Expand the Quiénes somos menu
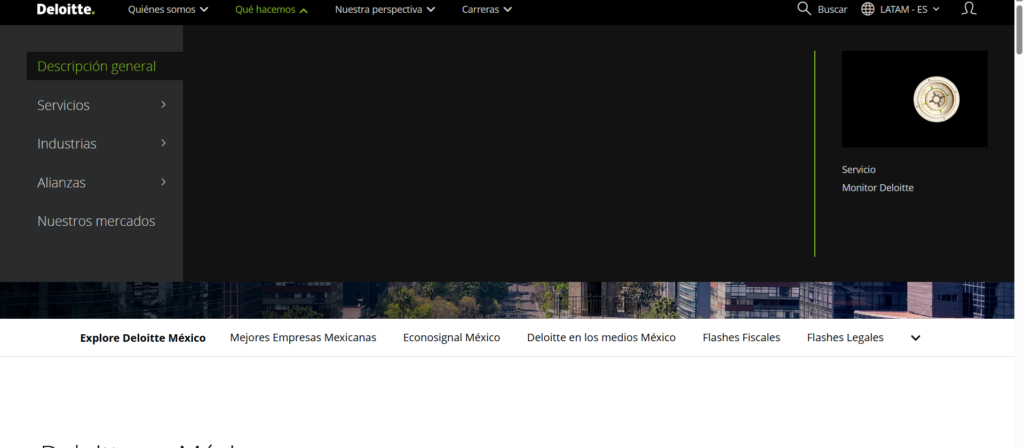The image size is (1024, 448). click(168, 10)
